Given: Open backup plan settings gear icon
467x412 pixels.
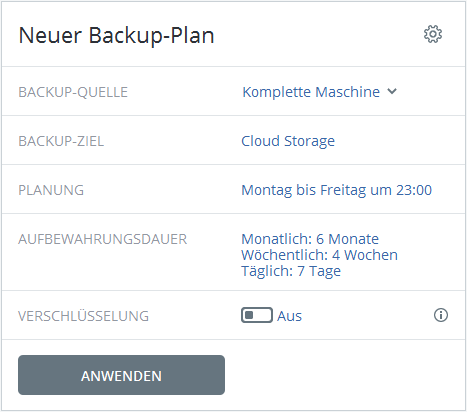Looking at the screenshot, I should coord(433,34).
